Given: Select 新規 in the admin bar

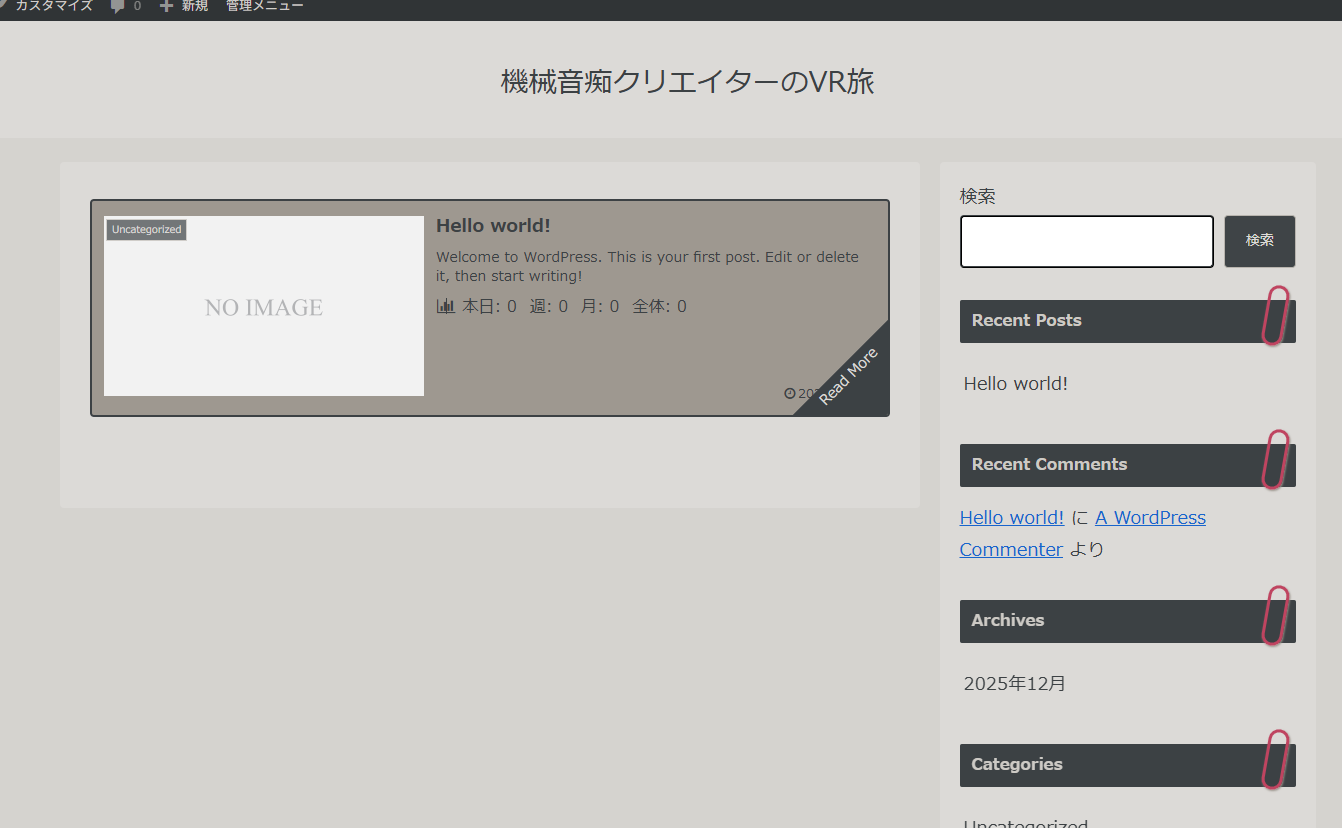Looking at the screenshot, I should pos(194,7).
